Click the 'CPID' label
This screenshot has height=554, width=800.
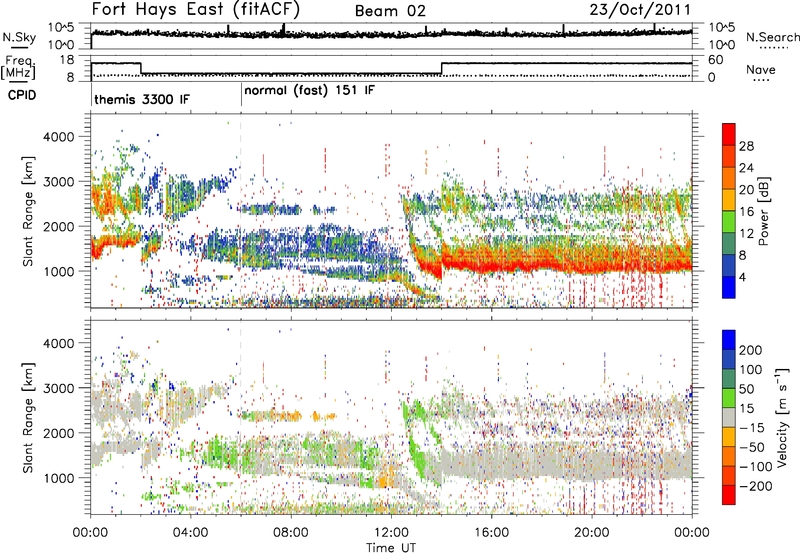coord(22,95)
